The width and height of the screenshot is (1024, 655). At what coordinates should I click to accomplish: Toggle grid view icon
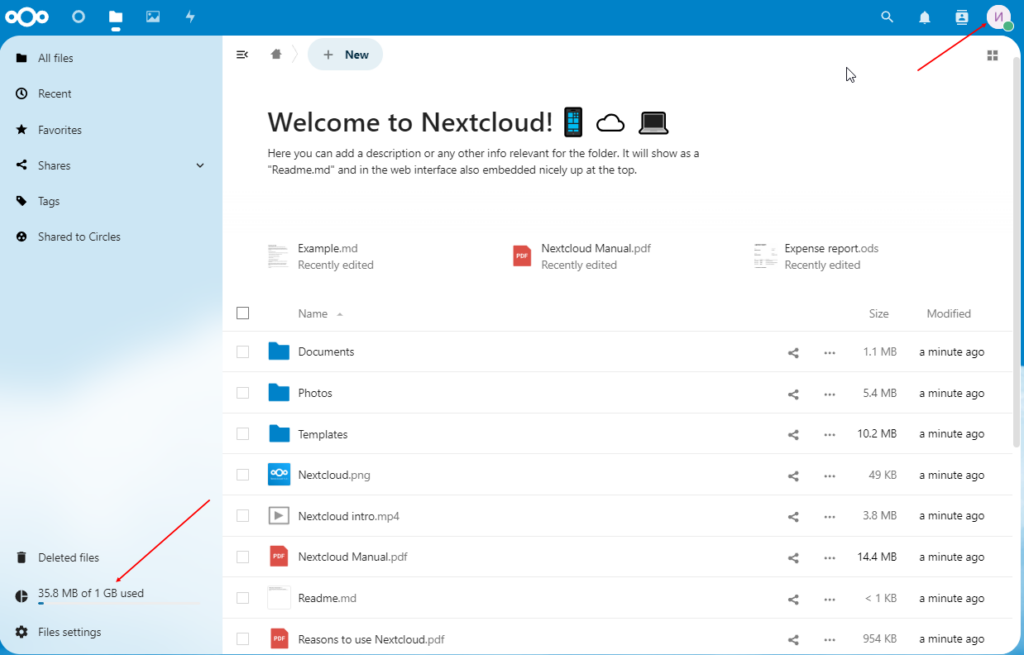coord(992,56)
